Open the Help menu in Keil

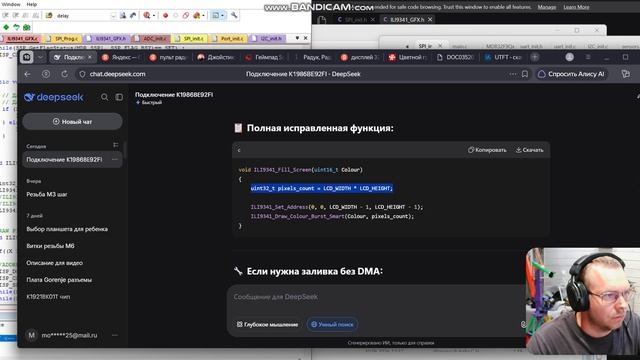(32, 4)
